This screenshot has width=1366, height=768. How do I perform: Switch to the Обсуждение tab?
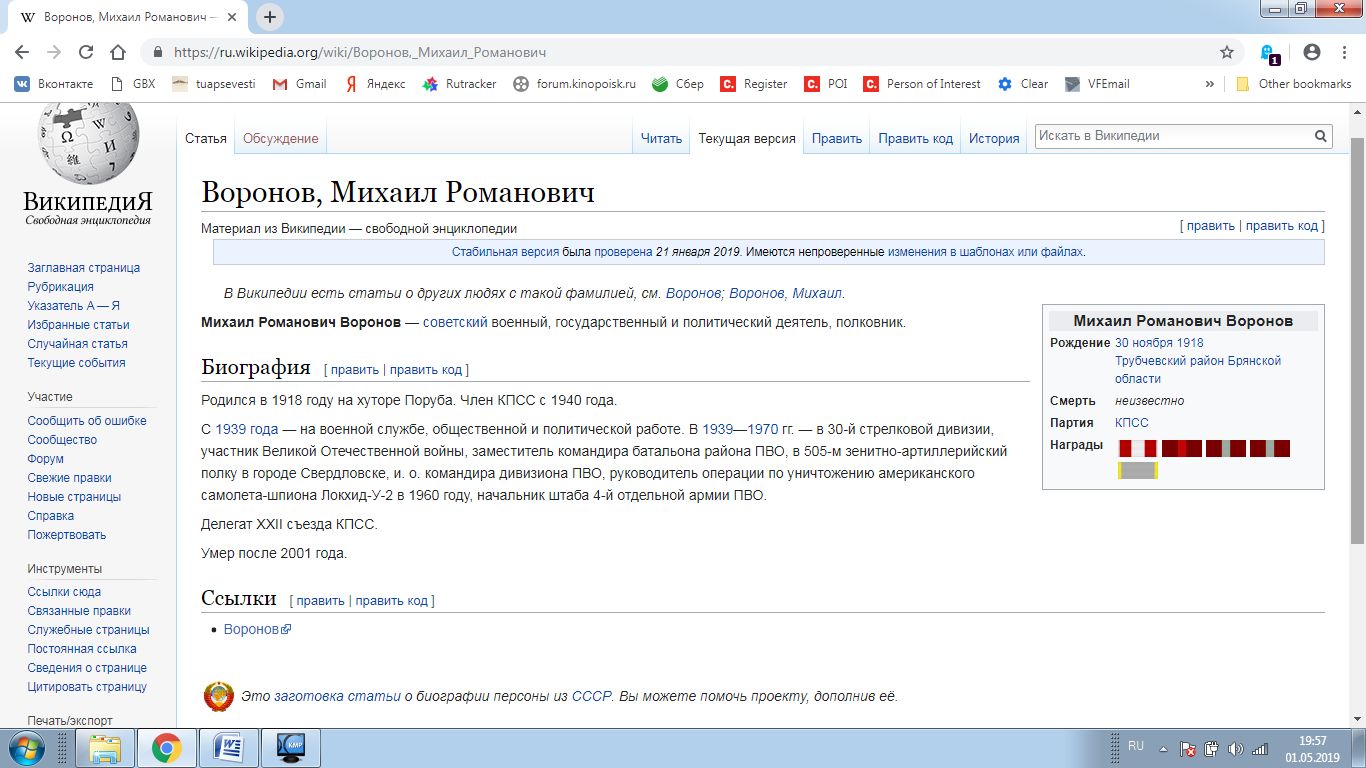click(x=281, y=139)
